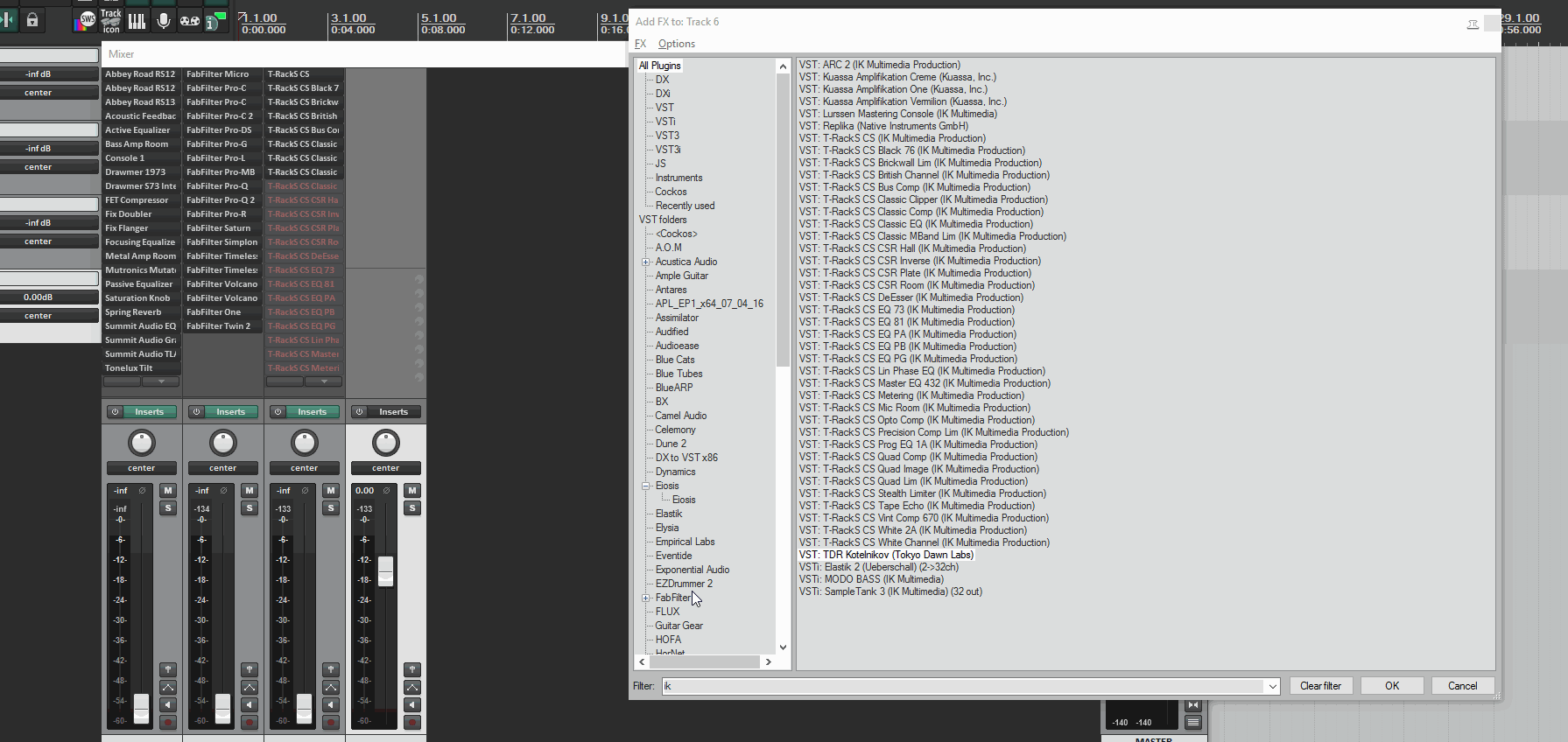Click the speaker monitor icon on second strip

tap(250, 704)
